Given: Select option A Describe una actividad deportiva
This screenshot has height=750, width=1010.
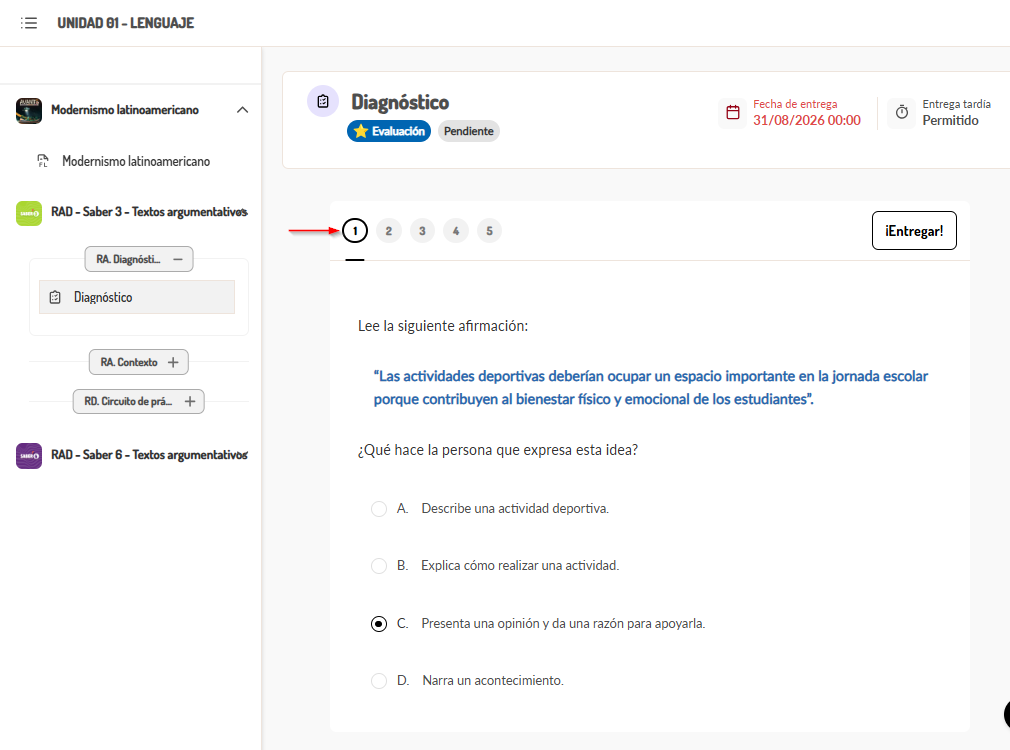Looking at the screenshot, I should [379, 509].
